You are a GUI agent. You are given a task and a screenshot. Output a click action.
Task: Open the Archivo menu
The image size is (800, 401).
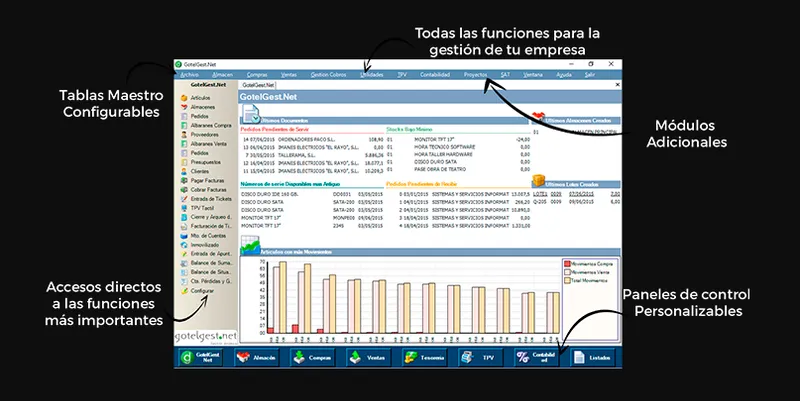click(x=189, y=75)
